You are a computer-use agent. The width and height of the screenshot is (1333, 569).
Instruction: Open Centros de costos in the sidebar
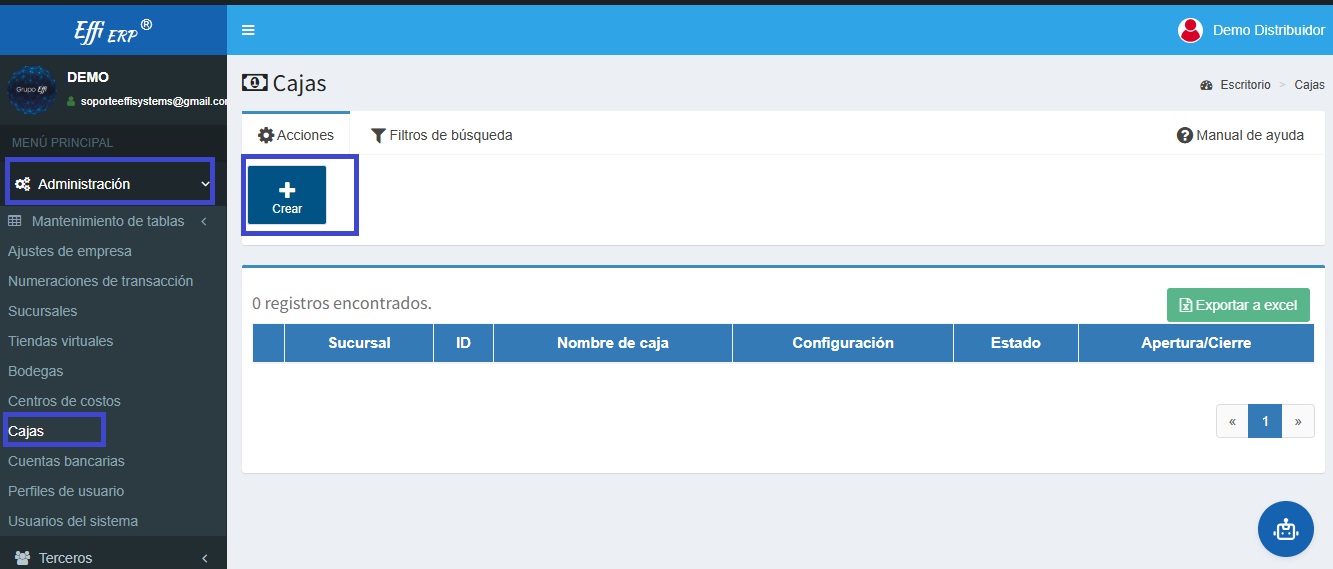64,401
